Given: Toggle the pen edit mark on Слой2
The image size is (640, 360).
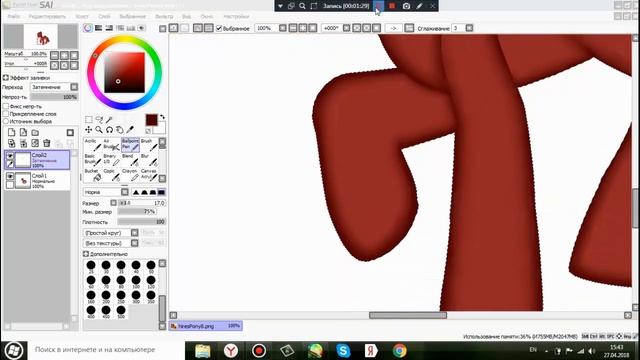Looking at the screenshot, I should (10, 164).
